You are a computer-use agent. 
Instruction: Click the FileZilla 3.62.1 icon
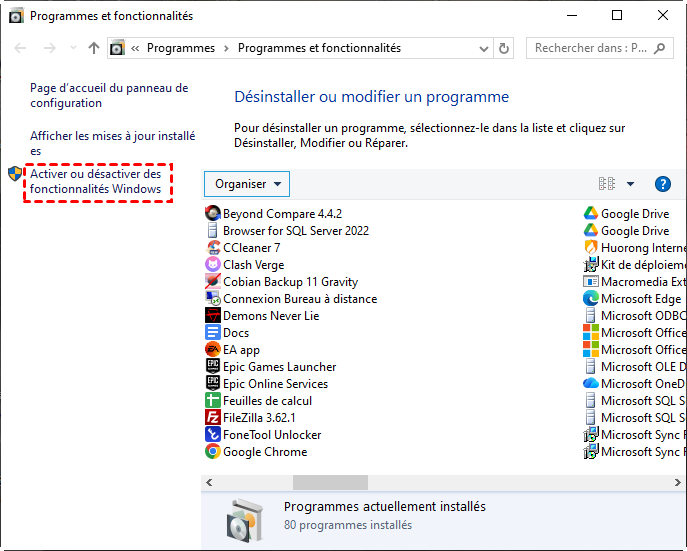tap(212, 417)
